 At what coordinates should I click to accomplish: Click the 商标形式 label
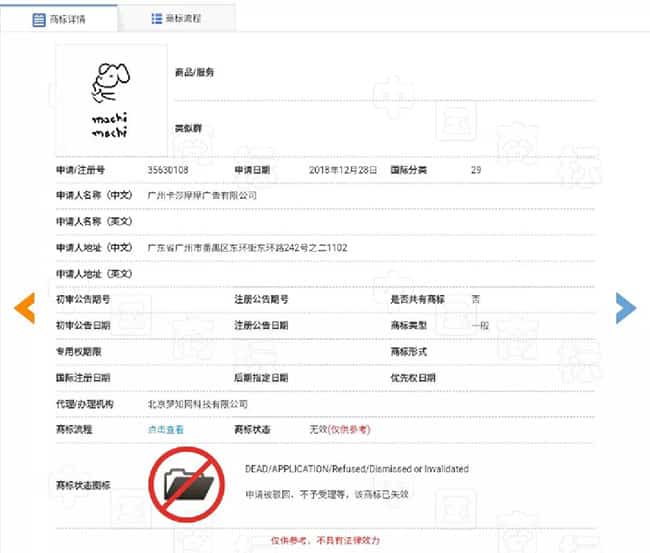click(x=408, y=352)
